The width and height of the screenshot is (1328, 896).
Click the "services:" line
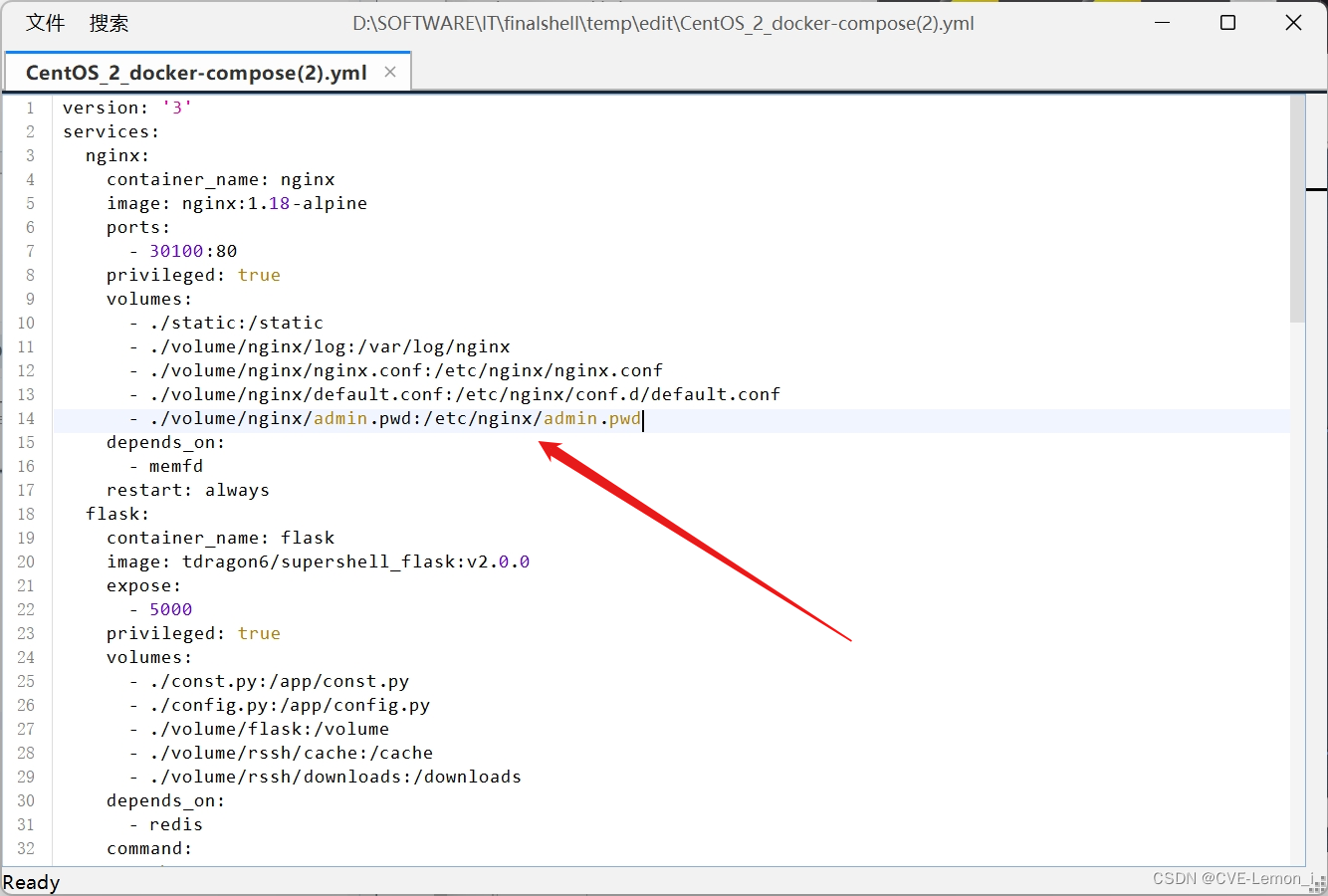(x=111, y=131)
